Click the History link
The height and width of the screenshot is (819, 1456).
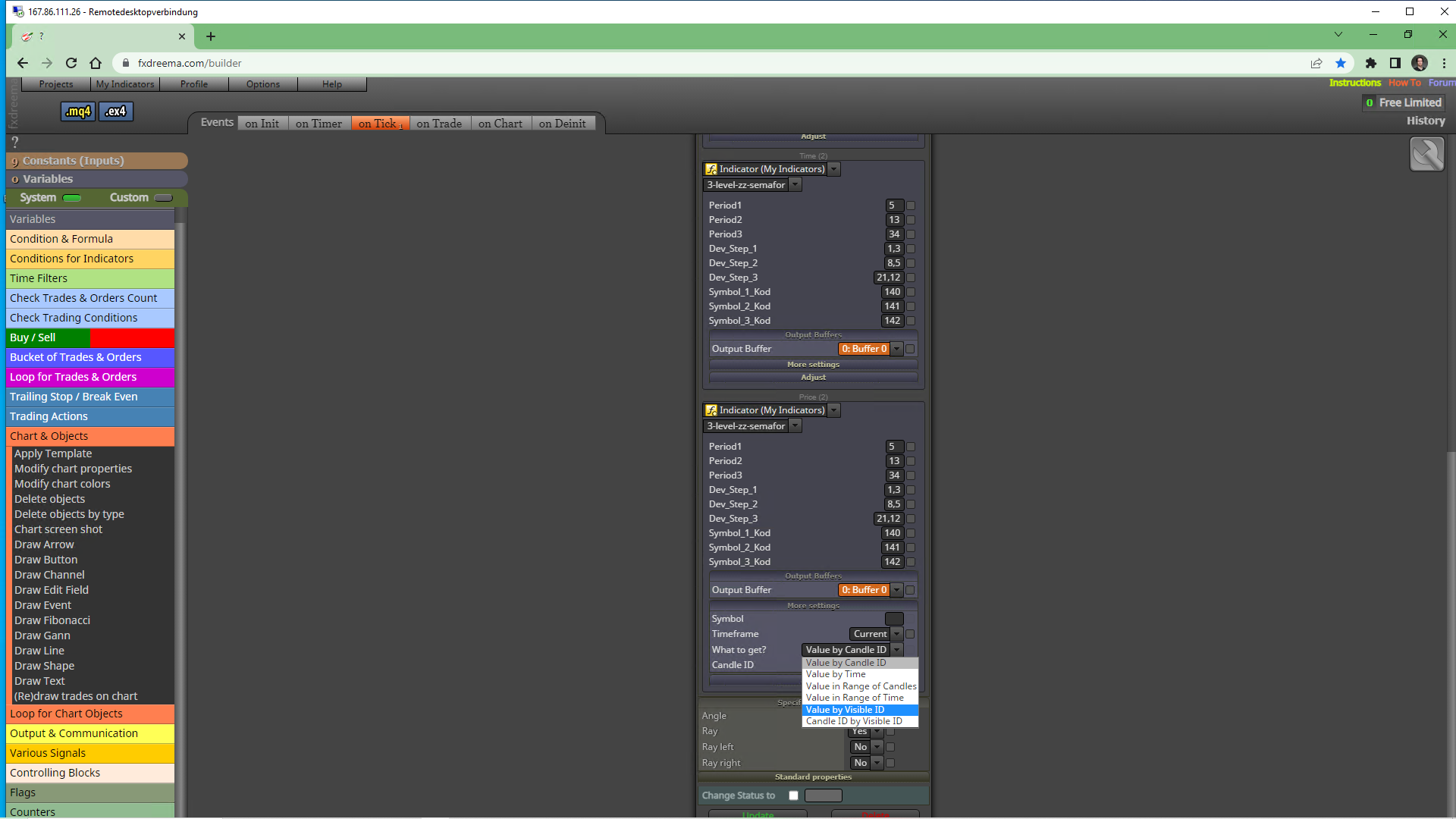pyautogui.click(x=1426, y=121)
